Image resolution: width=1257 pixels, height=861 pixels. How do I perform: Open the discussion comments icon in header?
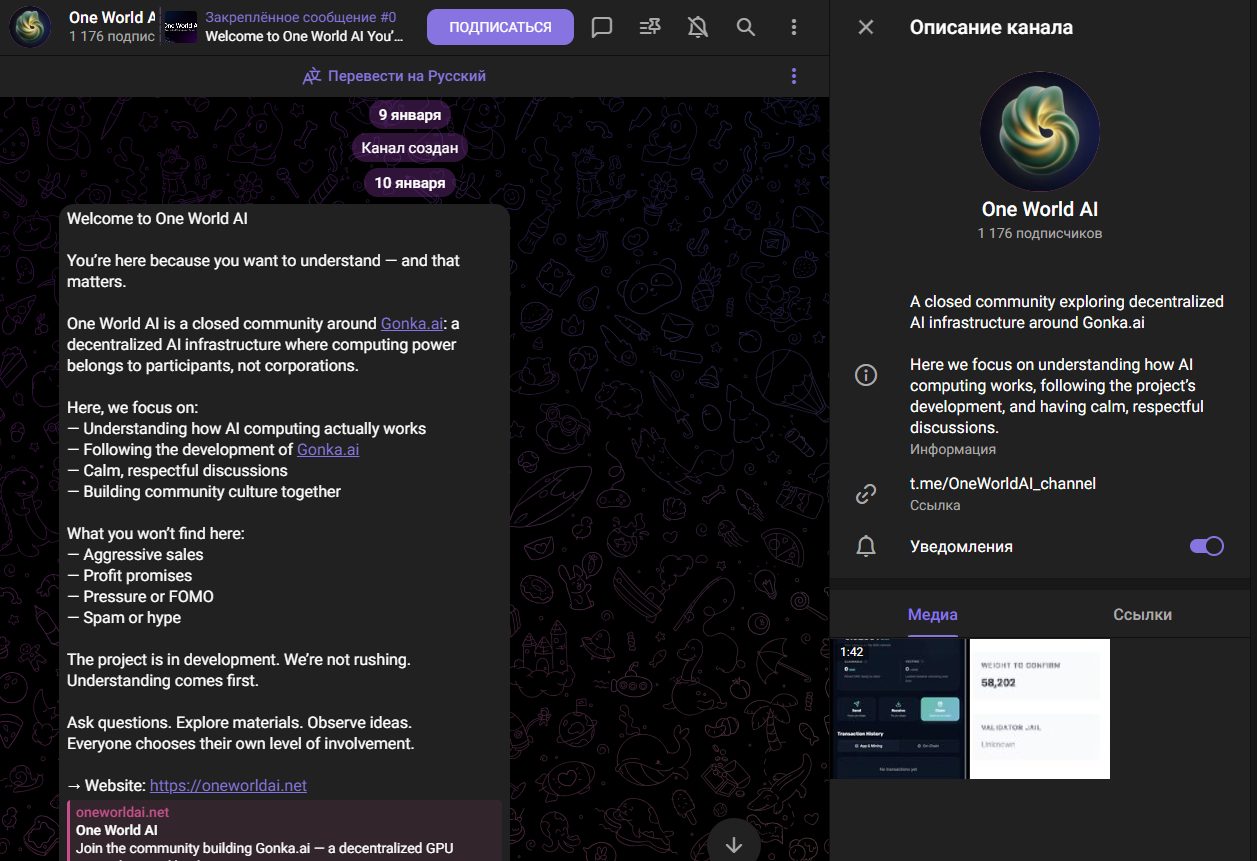[x=601, y=28]
